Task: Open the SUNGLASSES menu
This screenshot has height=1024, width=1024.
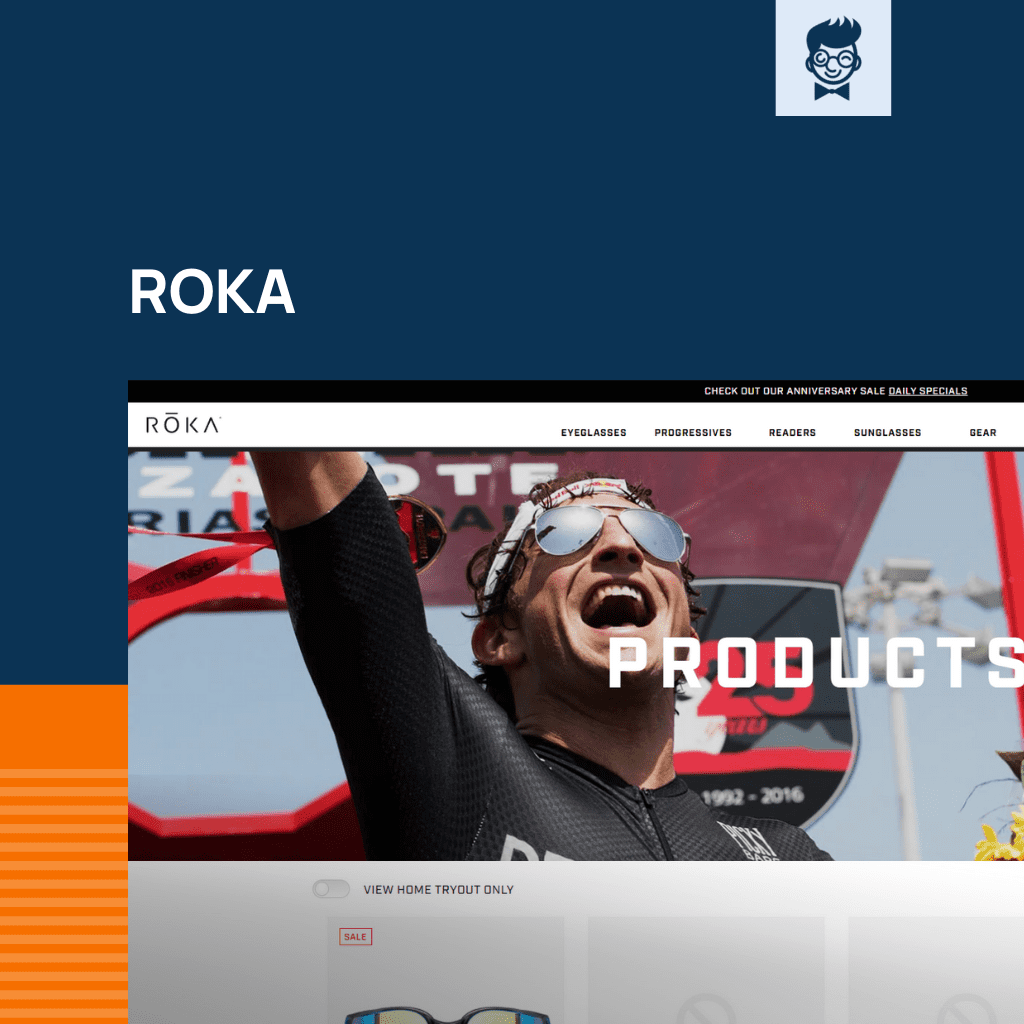Action: 888,432
